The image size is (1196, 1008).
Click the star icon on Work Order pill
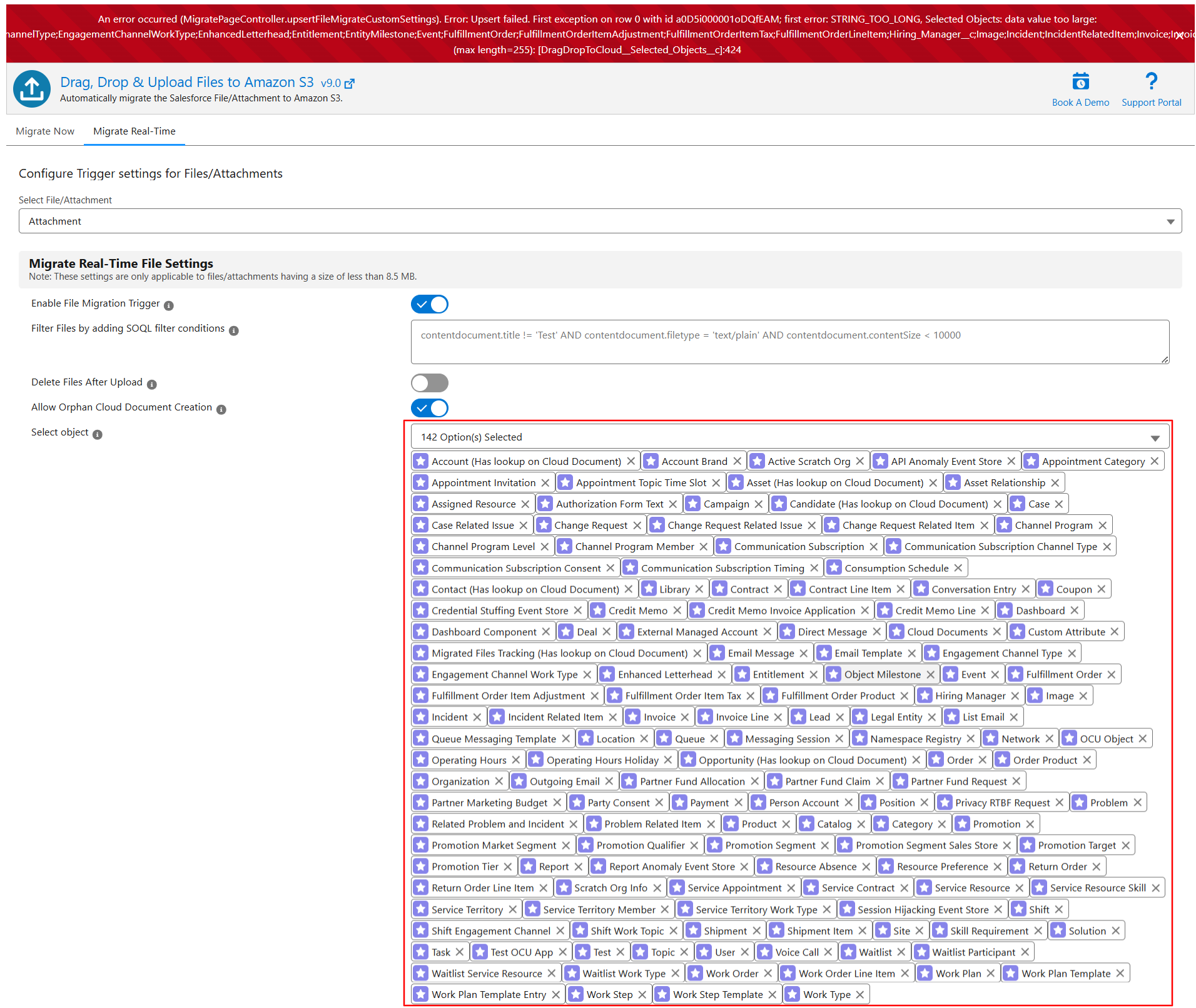[x=696, y=973]
